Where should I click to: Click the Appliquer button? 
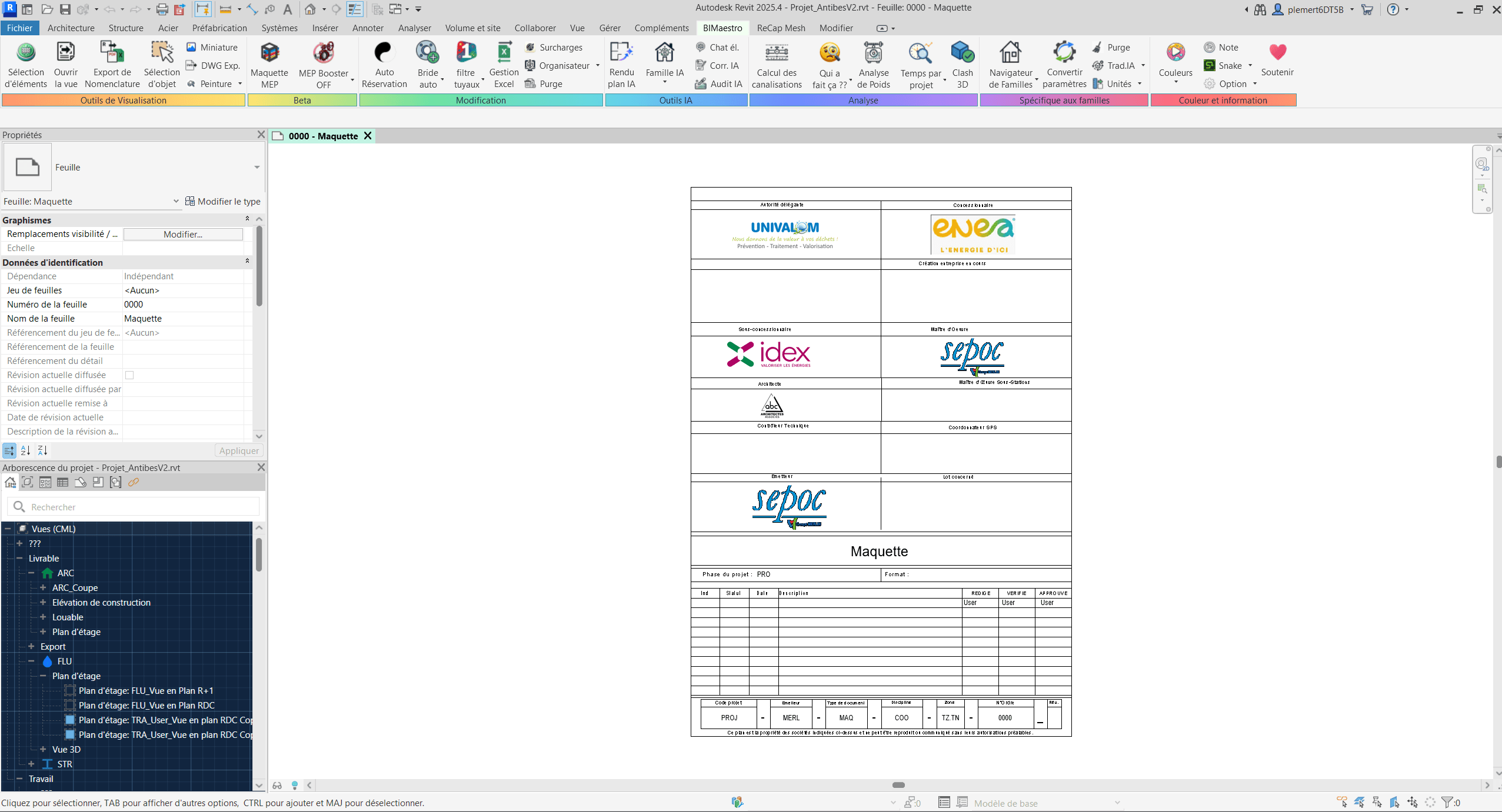(238, 450)
